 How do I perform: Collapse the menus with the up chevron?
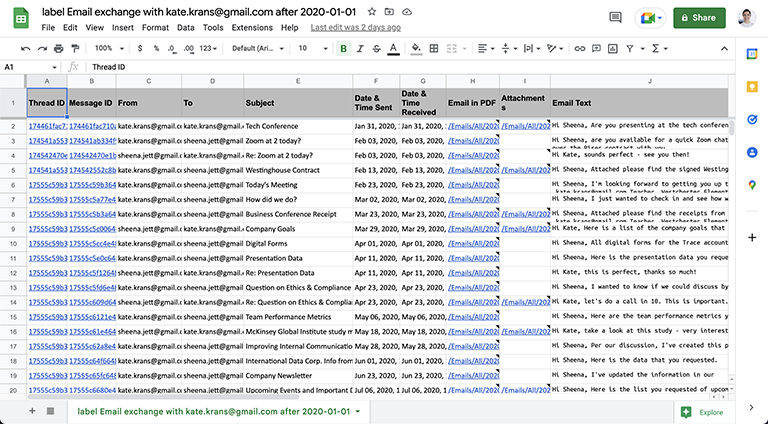(x=724, y=48)
